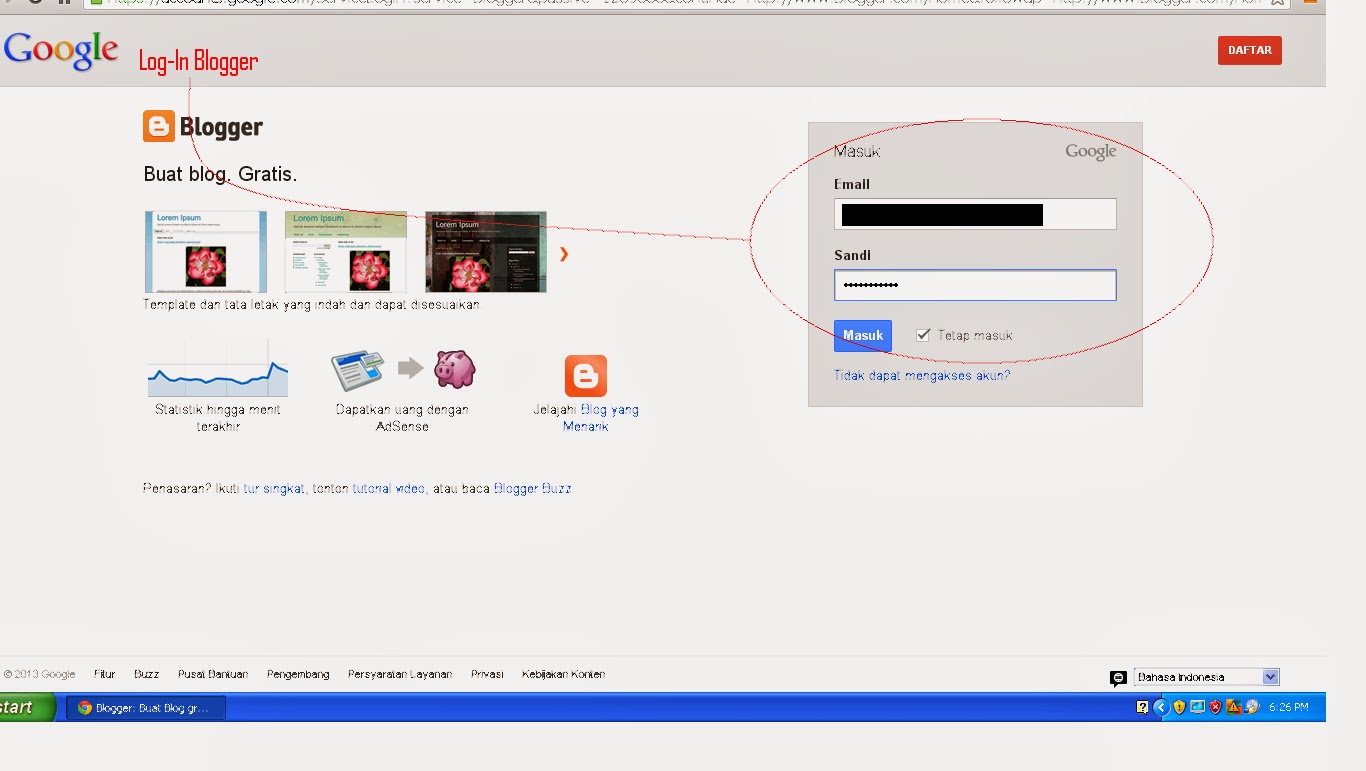Click the pink piggy bank icon

[x=455, y=369]
